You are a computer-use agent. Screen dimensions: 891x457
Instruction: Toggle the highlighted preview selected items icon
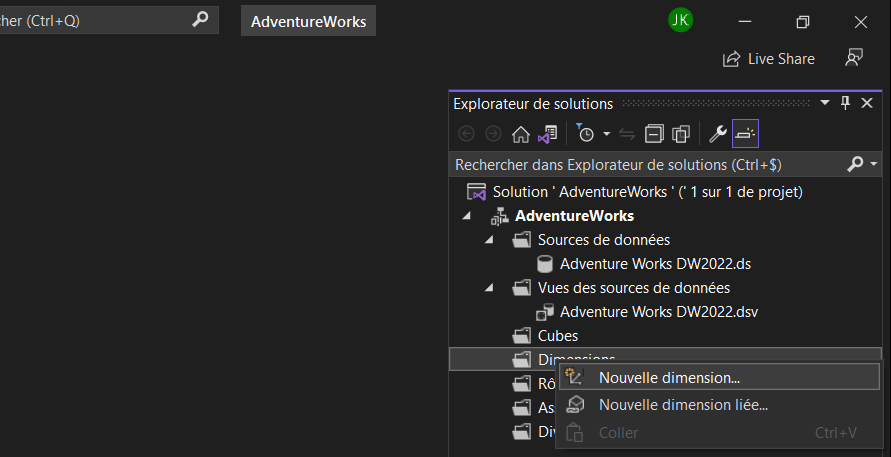coord(746,134)
